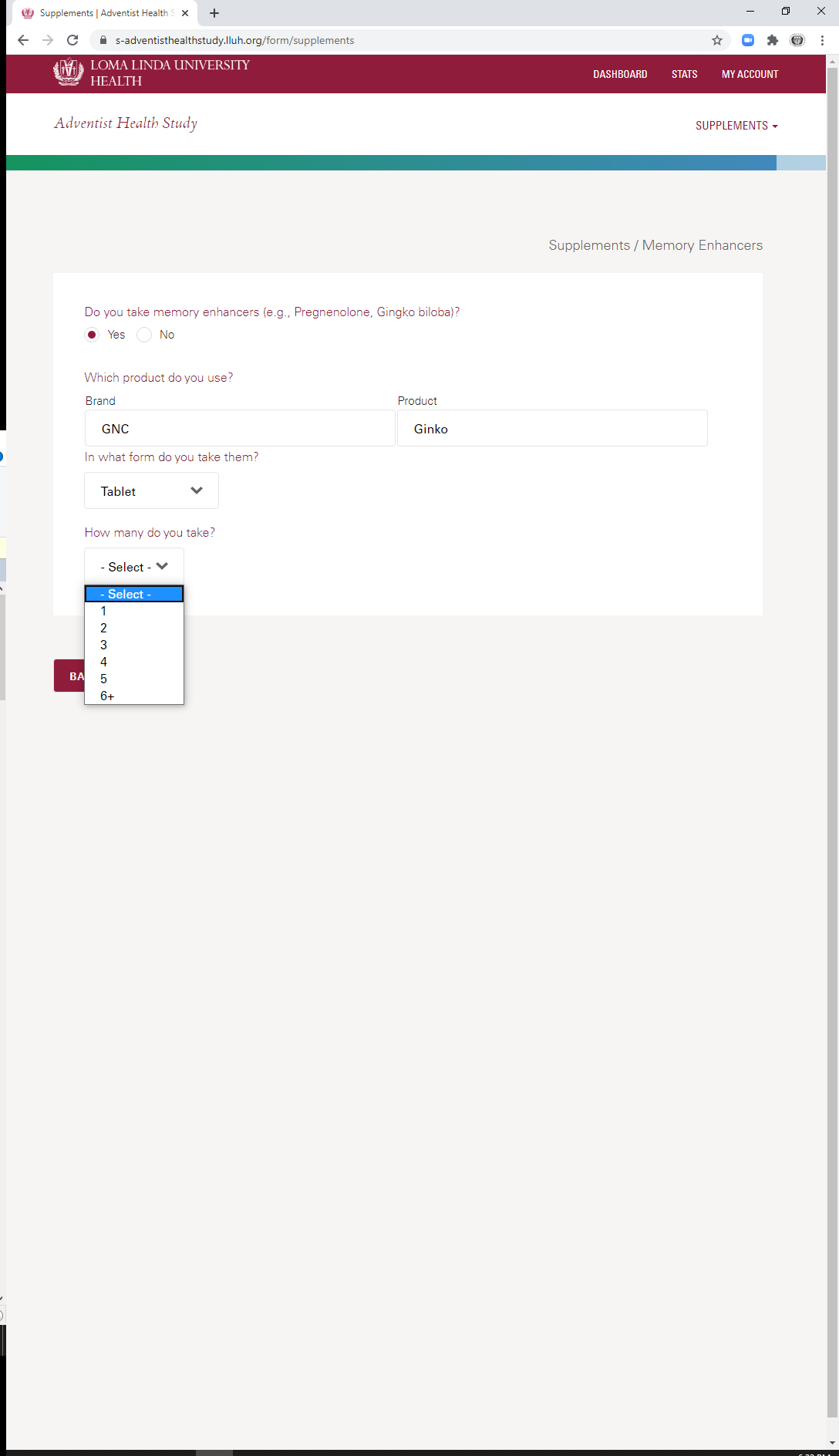Click the browser back arrow
The width and height of the screenshot is (839, 1456).
point(23,40)
